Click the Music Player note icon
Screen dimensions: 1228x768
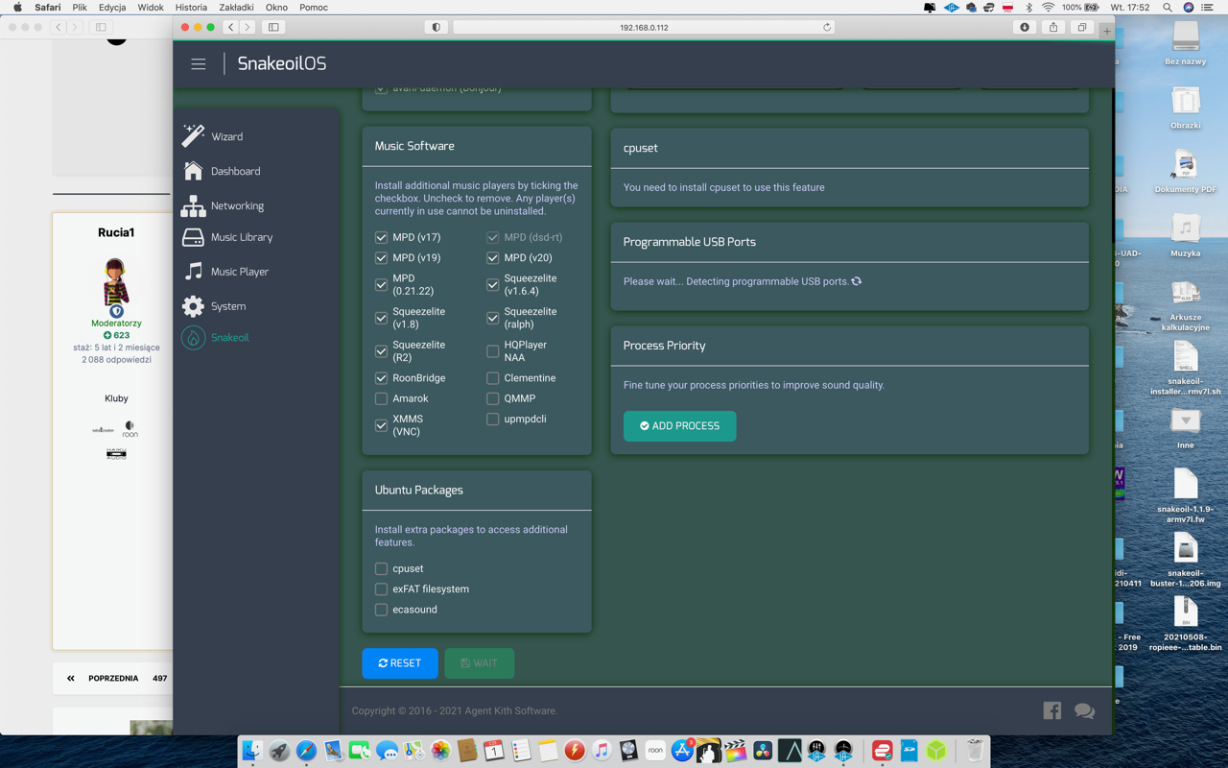[x=193, y=271]
